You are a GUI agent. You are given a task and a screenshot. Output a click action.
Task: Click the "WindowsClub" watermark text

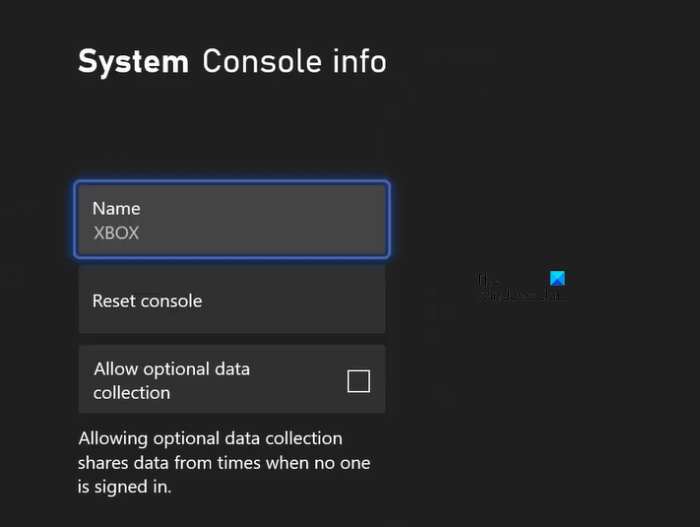coord(520,296)
